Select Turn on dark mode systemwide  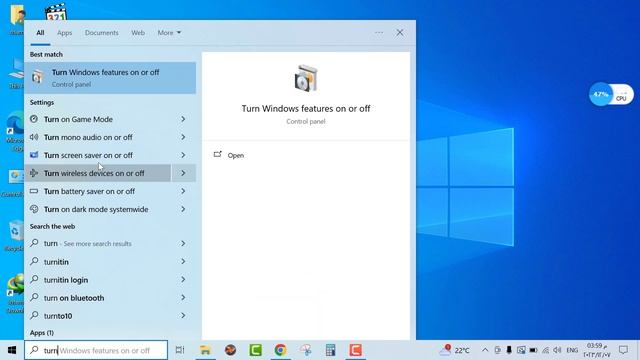click(x=98, y=209)
